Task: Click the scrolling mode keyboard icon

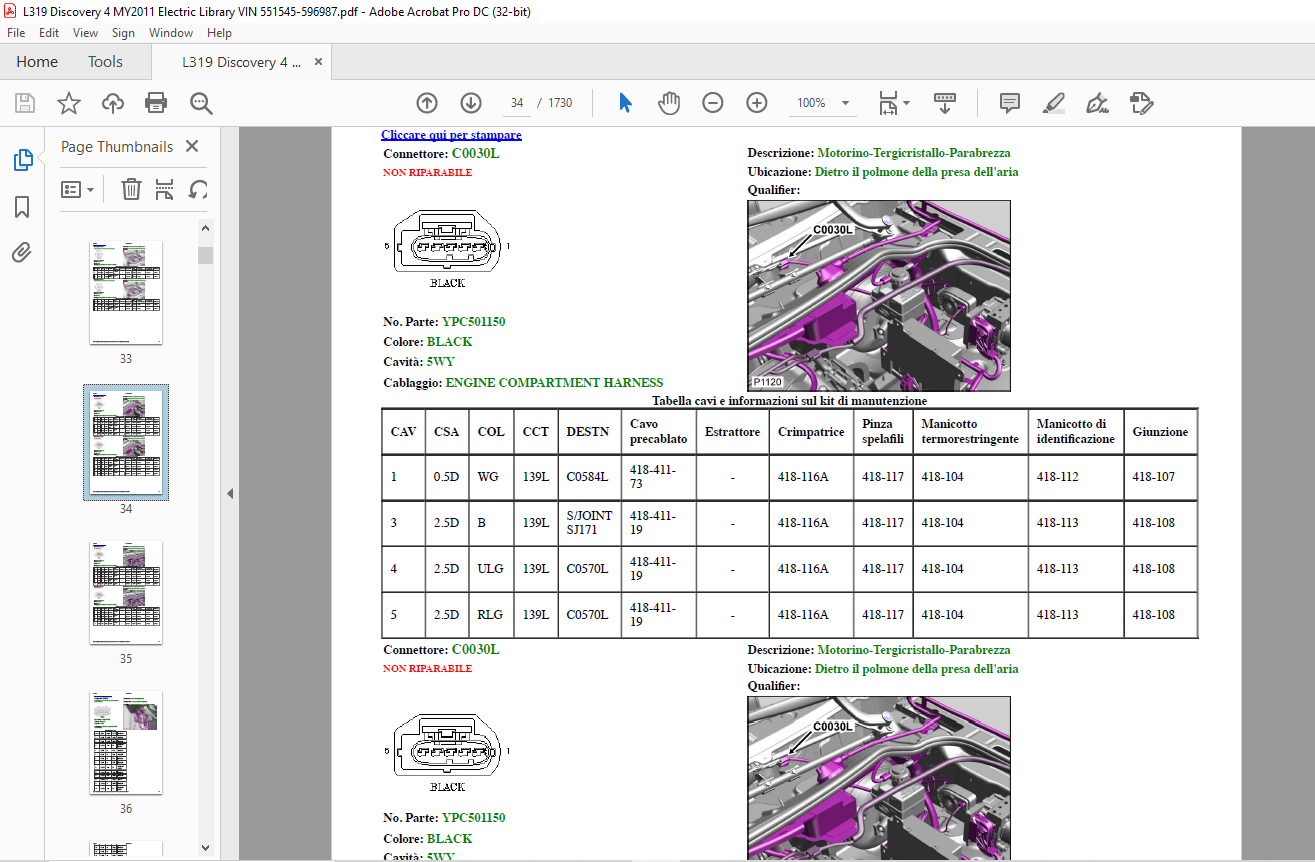Action: (x=945, y=103)
